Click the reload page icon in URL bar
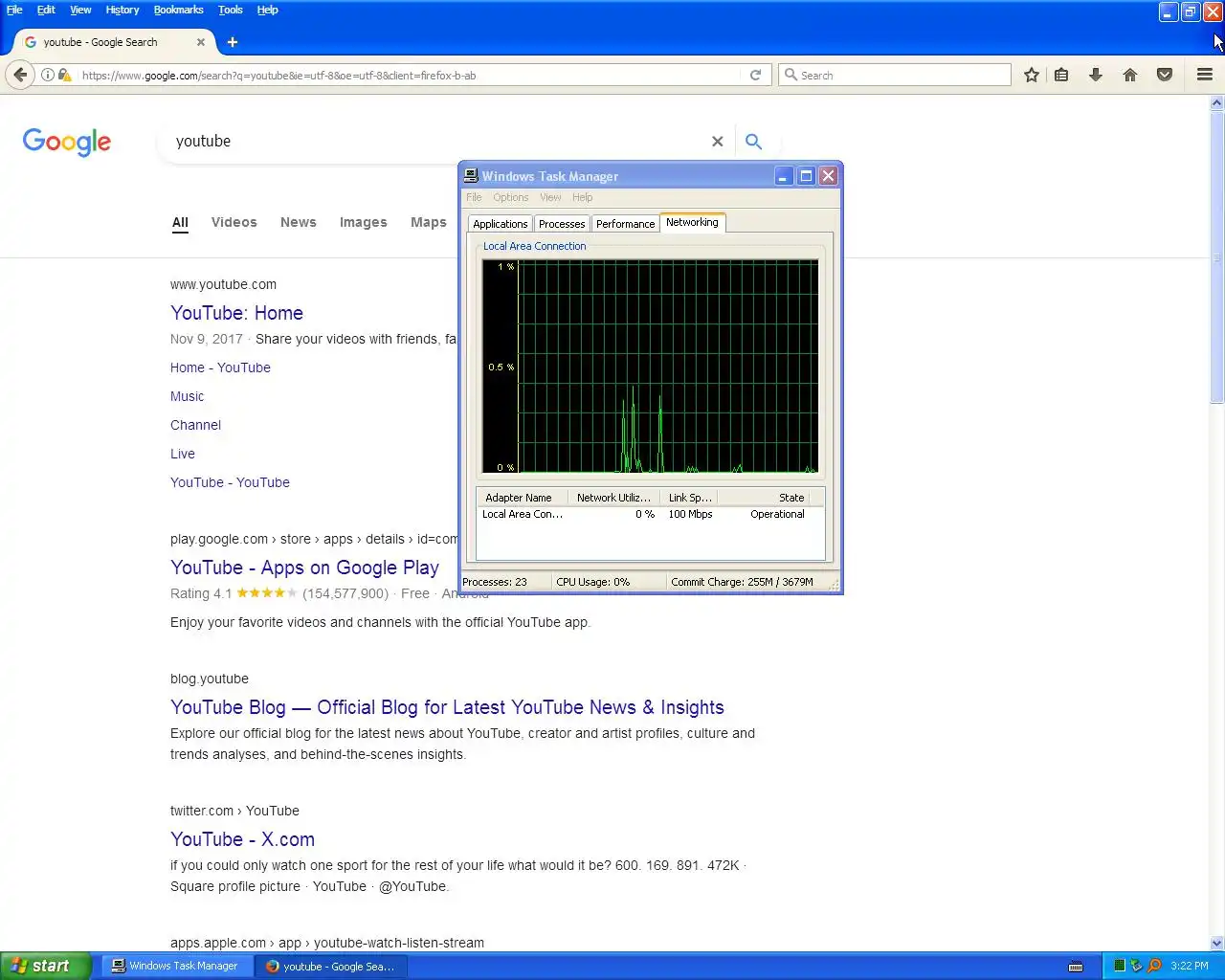The image size is (1225, 980). click(755, 75)
